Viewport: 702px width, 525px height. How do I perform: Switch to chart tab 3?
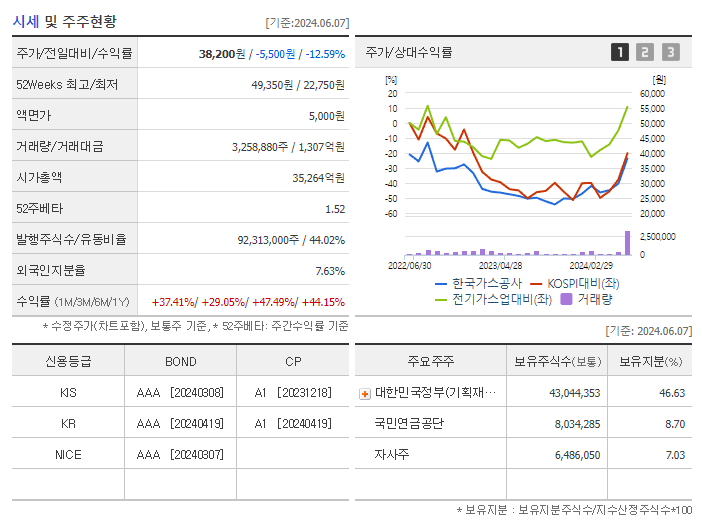coord(671,52)
